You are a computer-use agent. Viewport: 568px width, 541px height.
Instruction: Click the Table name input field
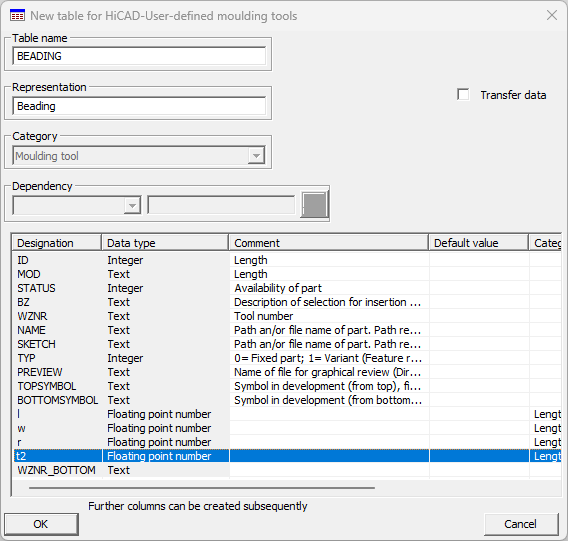(139, 56)
